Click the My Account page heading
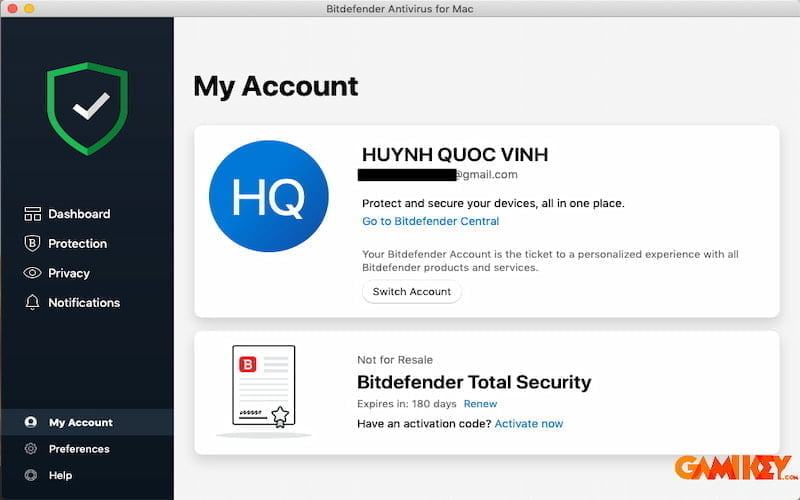The height and width of the screenshot is (500, 800). (x=276, y=87)
